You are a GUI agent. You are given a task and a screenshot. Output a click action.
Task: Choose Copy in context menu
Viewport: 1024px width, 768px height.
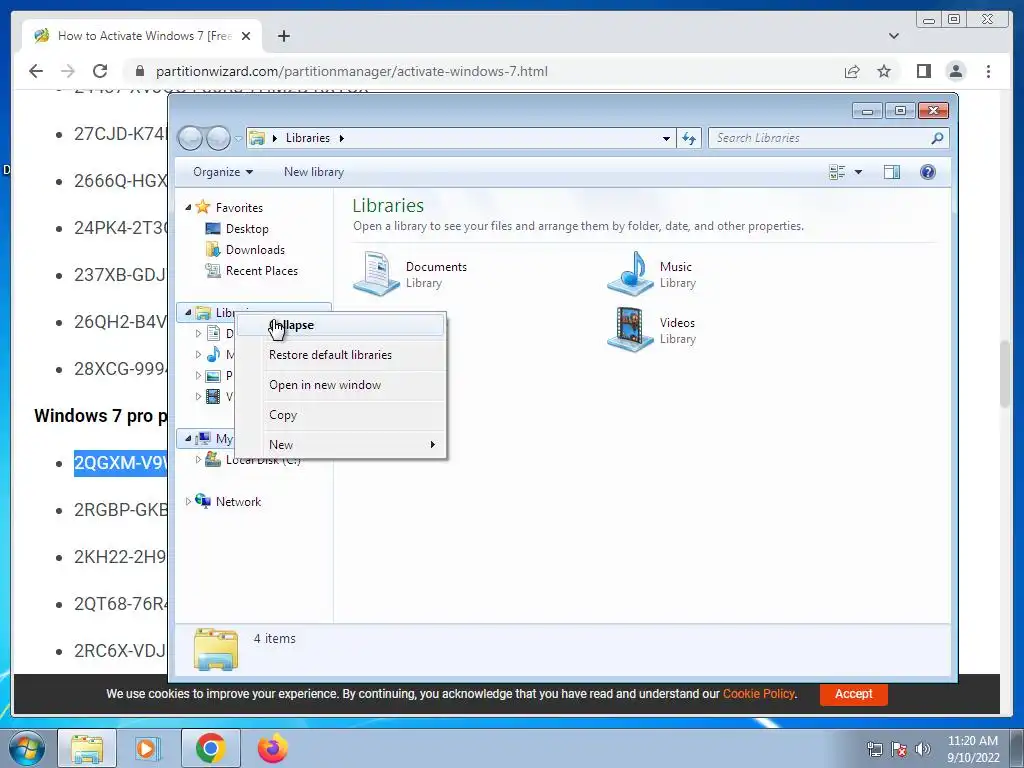[340, 415]
